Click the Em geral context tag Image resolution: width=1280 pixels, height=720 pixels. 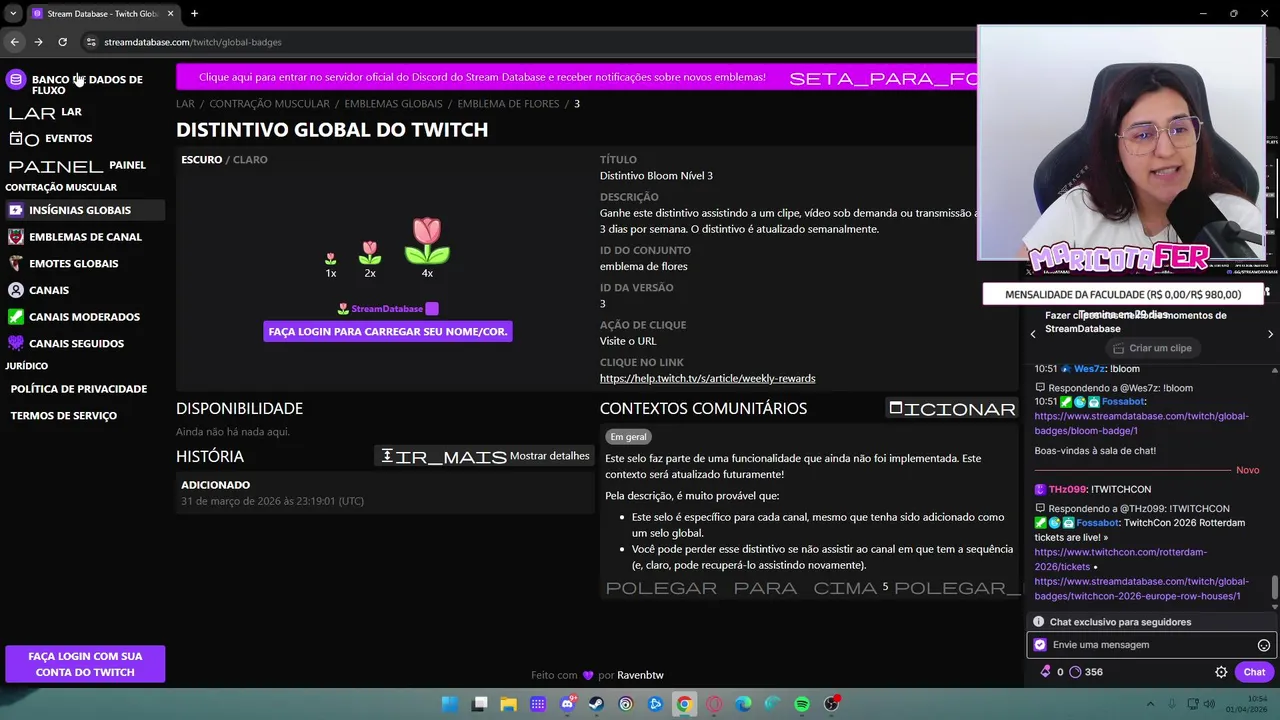pos(628,437)
